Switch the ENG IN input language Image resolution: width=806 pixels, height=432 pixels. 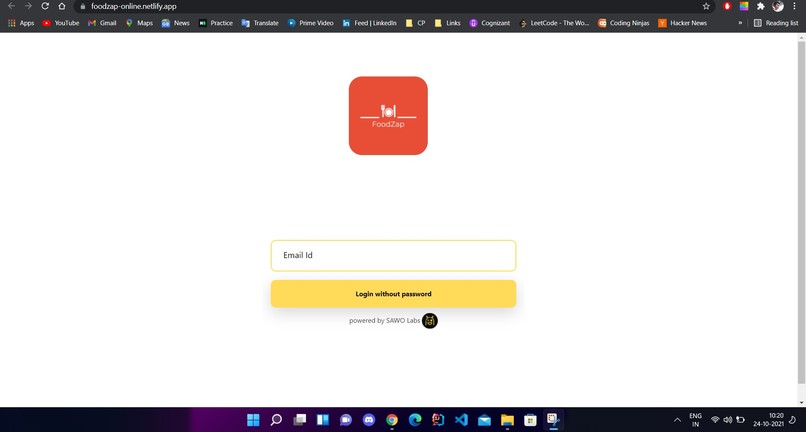[x=695, y=420]
